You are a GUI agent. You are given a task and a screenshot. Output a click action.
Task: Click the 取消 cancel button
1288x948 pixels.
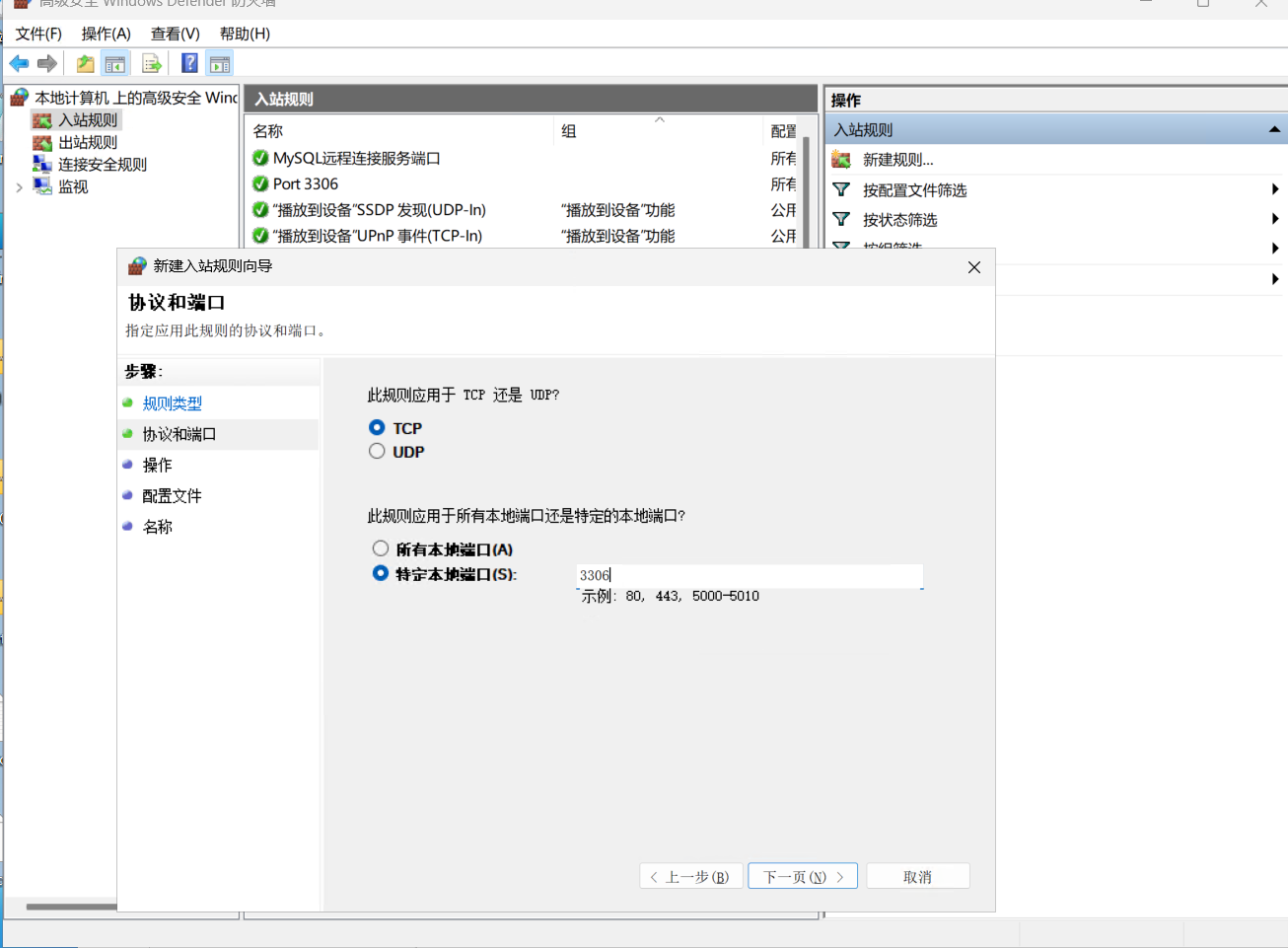click(x=917, y=876)
